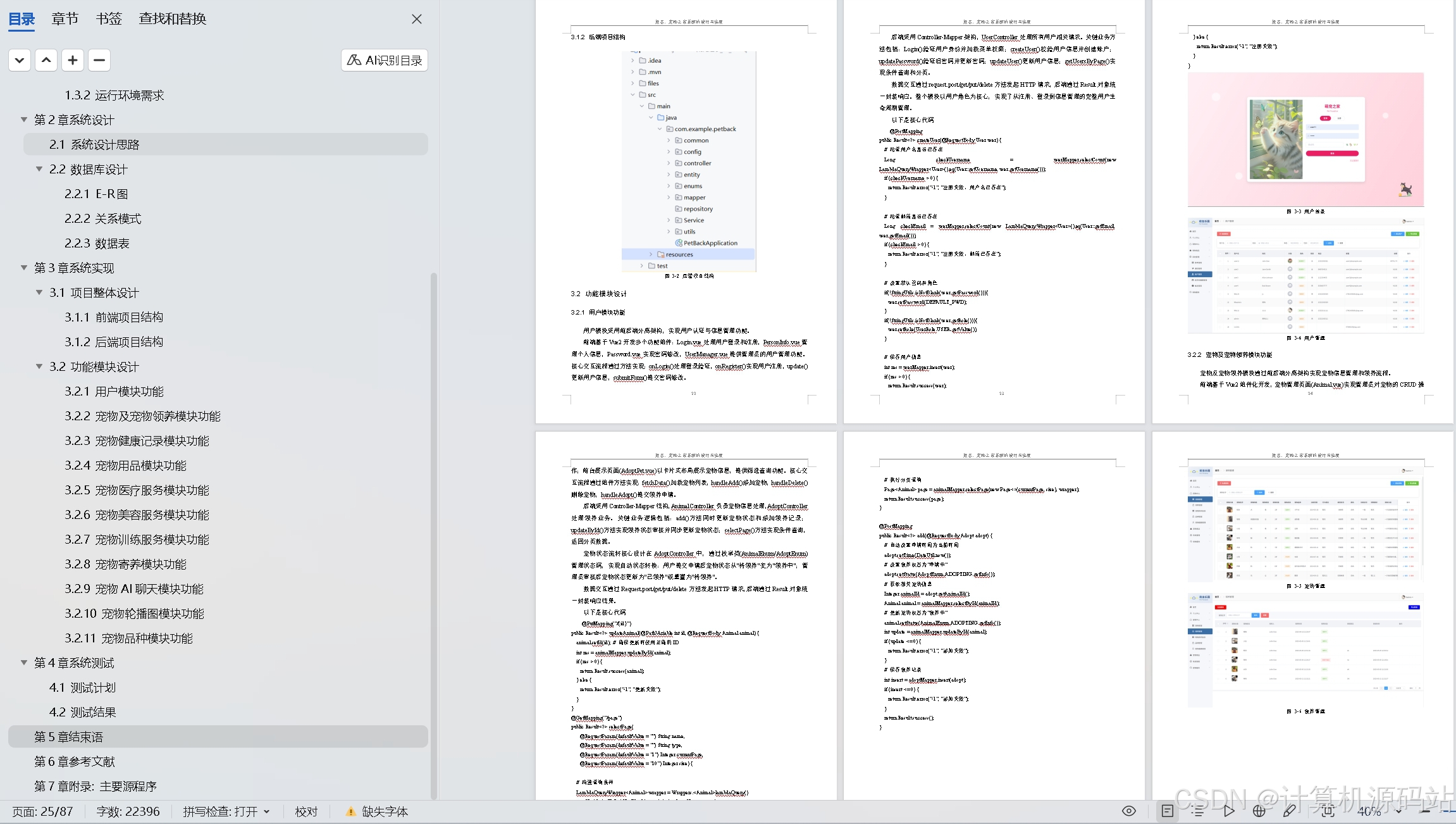Go to heading 4.2 测试结果
The width and height of the screenshot is (1456, 824).
pyautogui.click(x=82, y=712)
